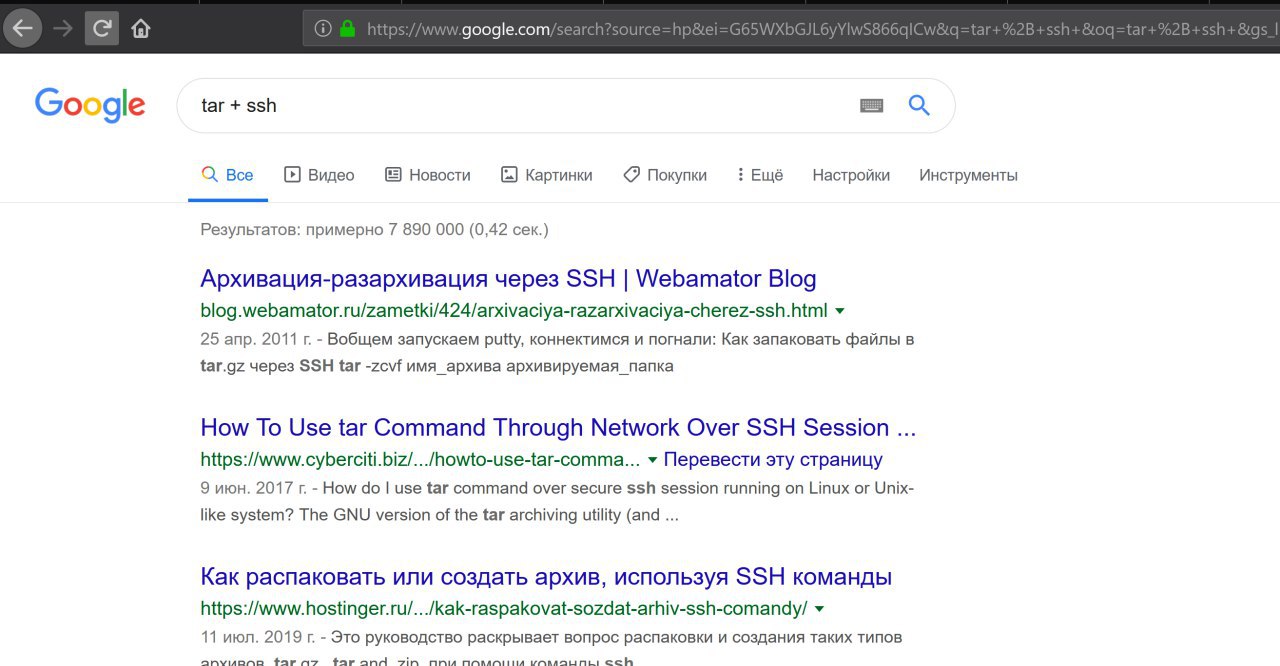This screenshot has height=666, width=1280.
Task: Click the green padlock security icon
Action: pyautogui.click(x=347, y=29)
